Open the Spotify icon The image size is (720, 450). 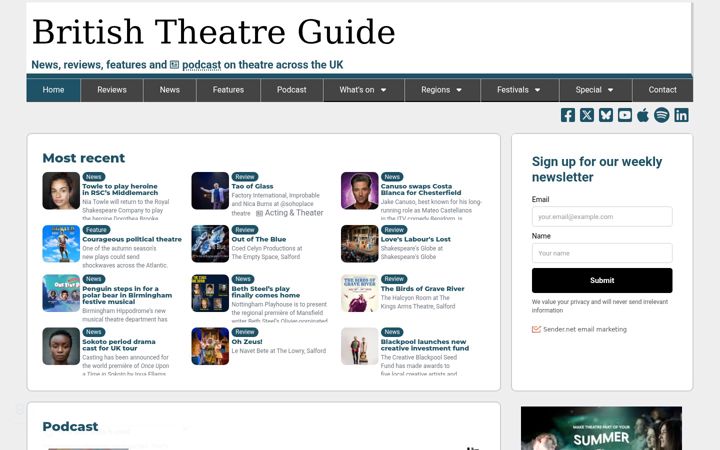(x=662, y=115)
